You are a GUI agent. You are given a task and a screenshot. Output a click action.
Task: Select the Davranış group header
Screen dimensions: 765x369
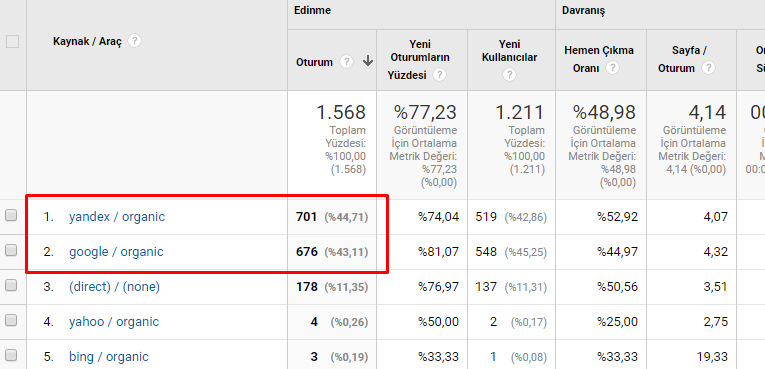click(x=584, y=11)
